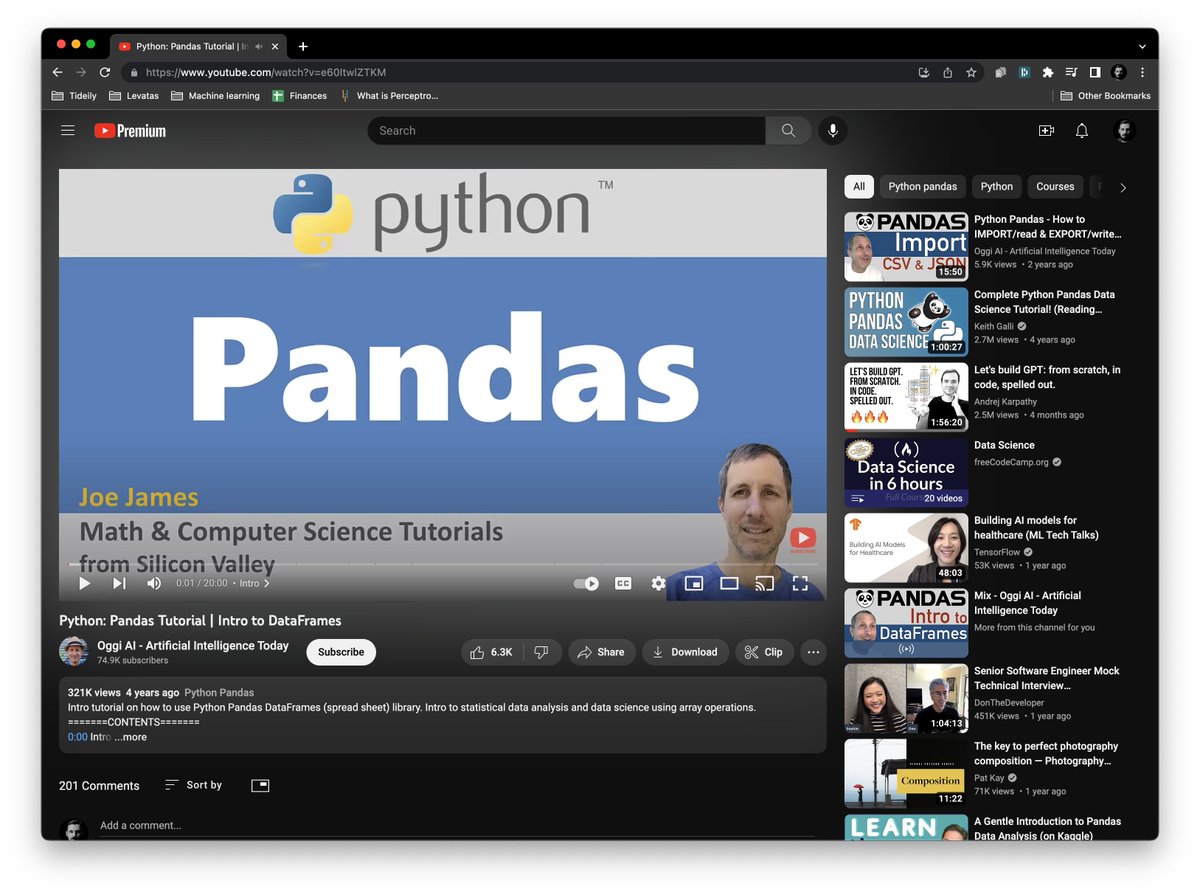The image size is (1200, 895).
Task: Share this page from address bar
Action: 947,72
